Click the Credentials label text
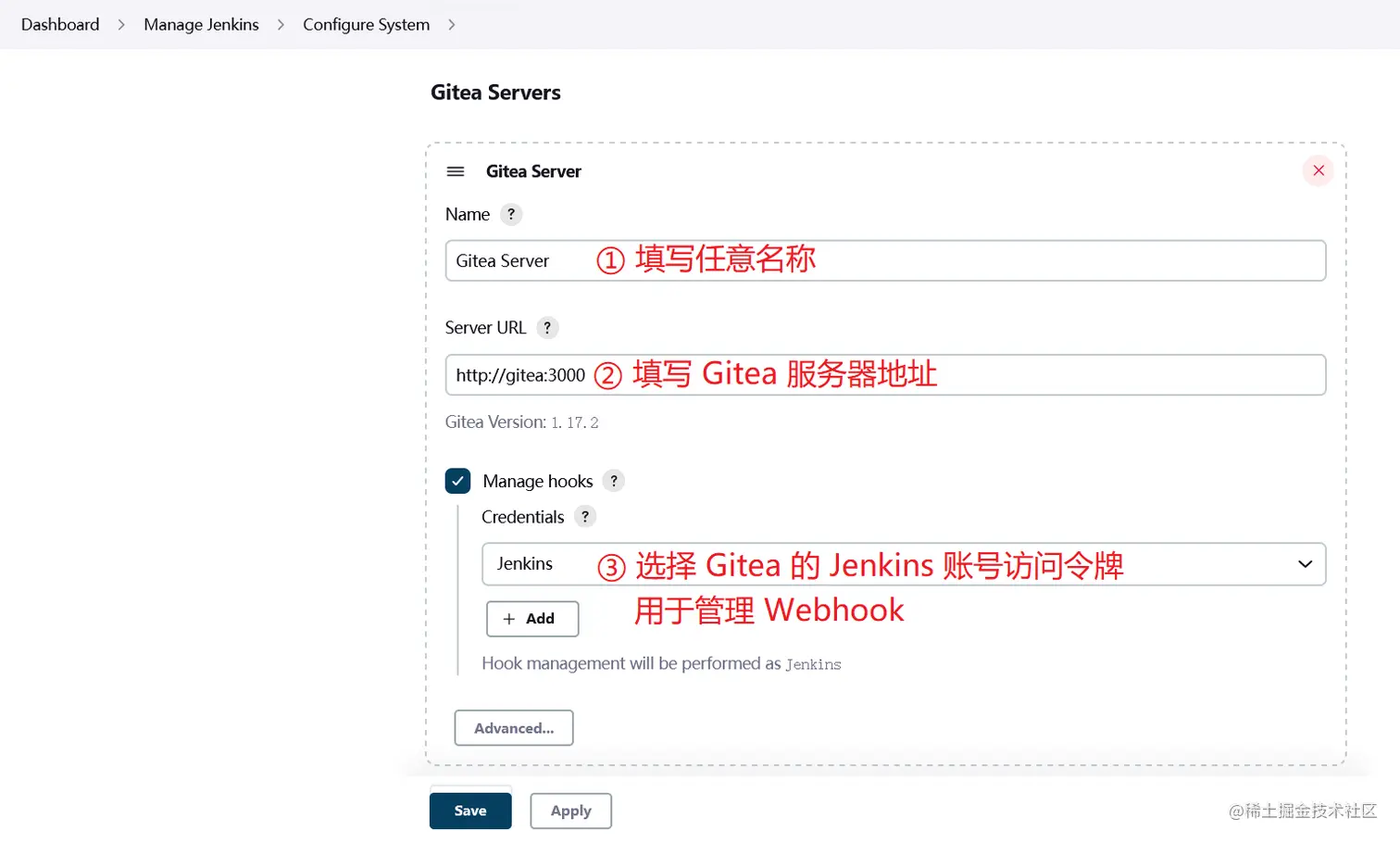 point(522,517)
